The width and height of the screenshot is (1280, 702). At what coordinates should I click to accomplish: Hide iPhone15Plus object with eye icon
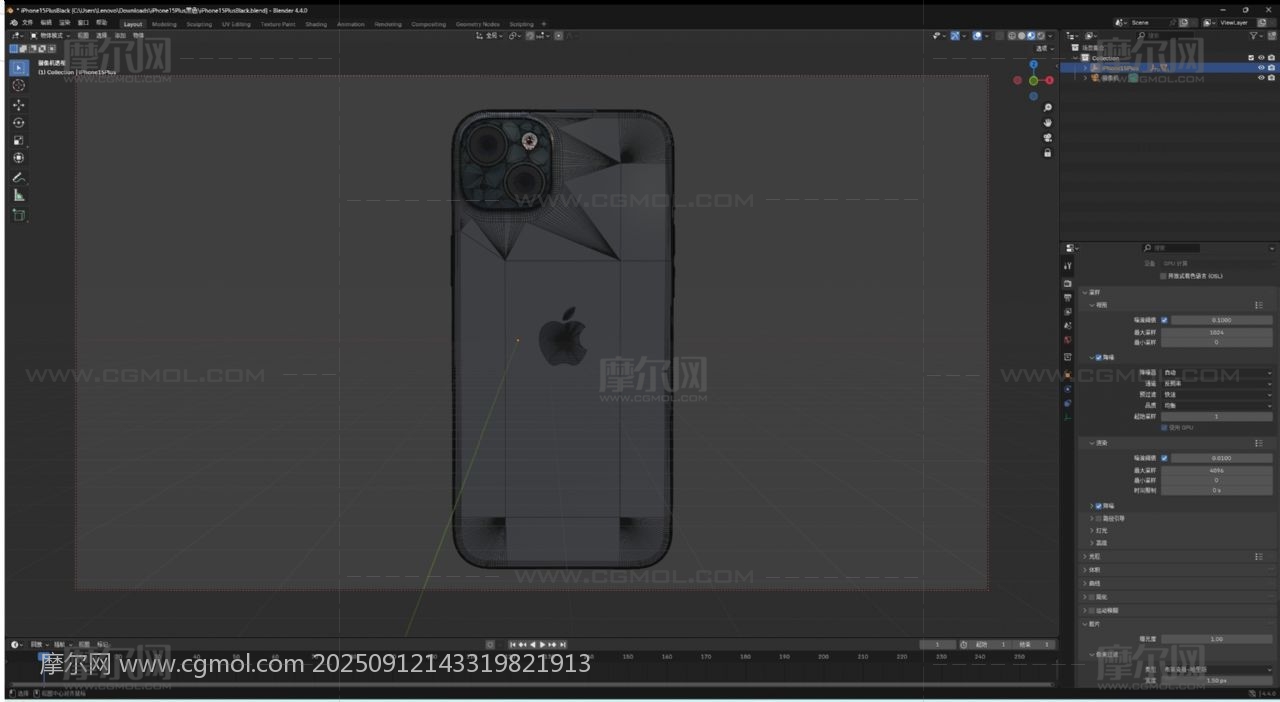click(1261, 68)
